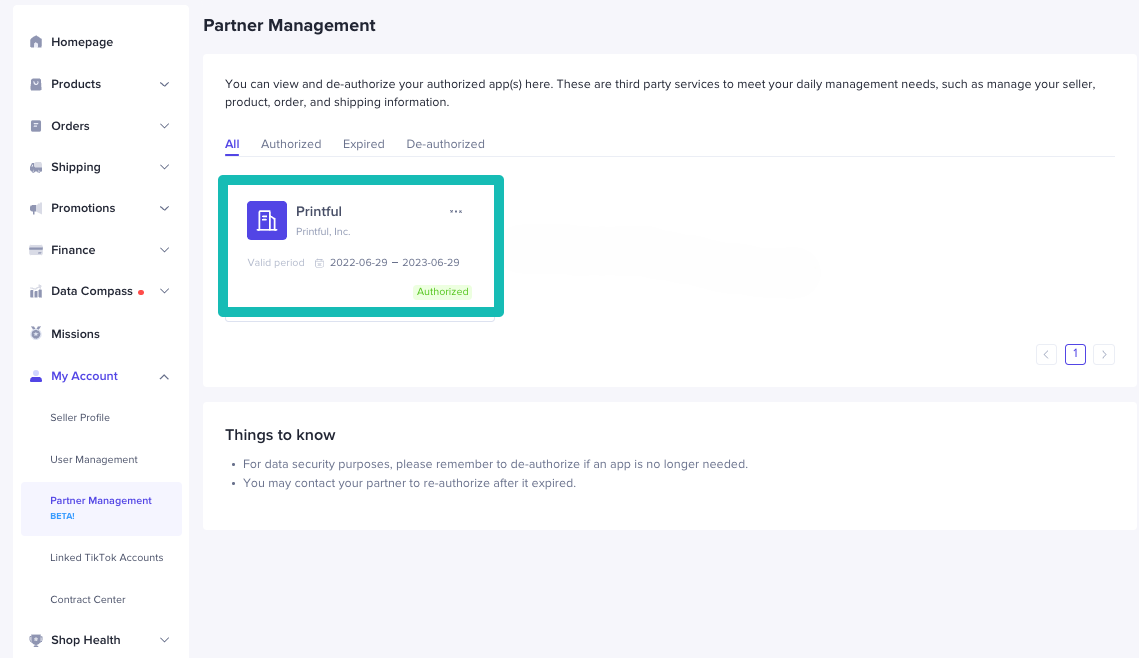Select the Shipping icon in sidebar

tap(35, 167)
